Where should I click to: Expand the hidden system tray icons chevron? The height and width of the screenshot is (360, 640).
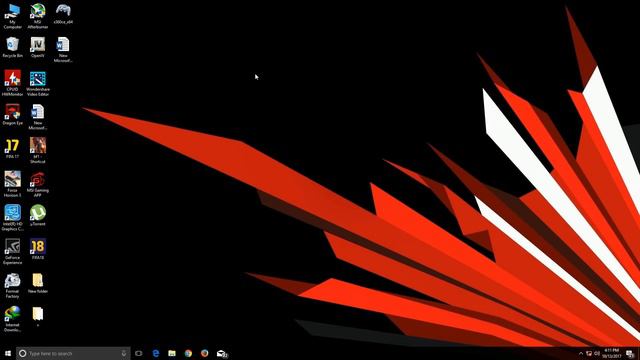click(x=581, y=353)
